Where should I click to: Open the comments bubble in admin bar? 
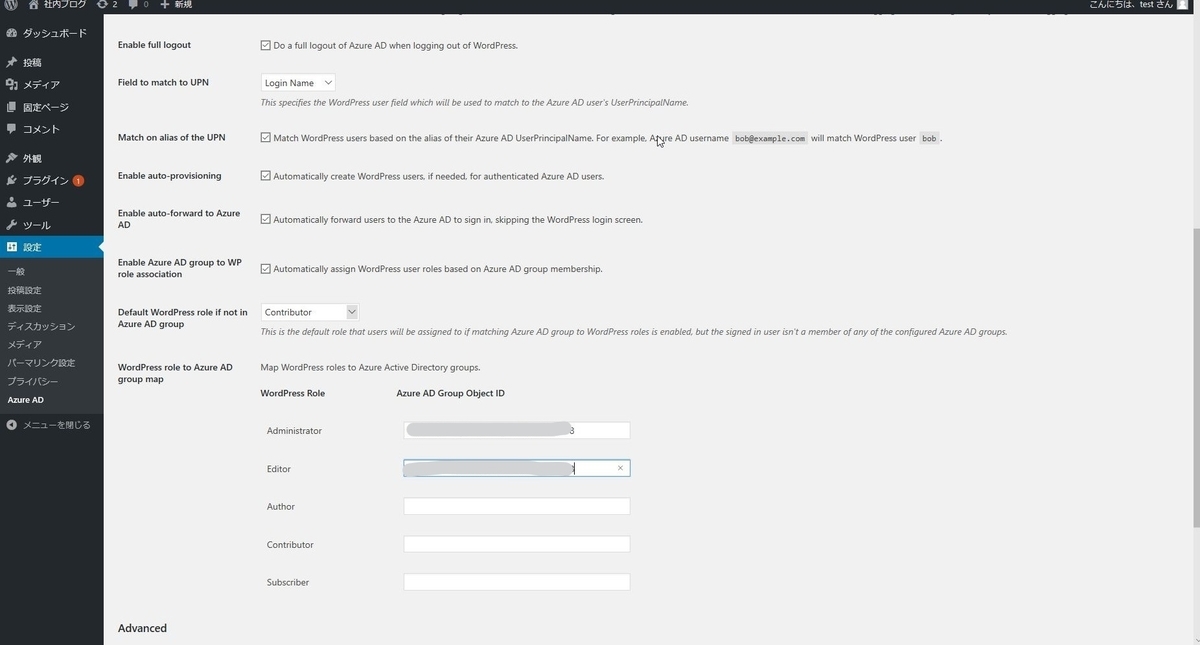139,5
